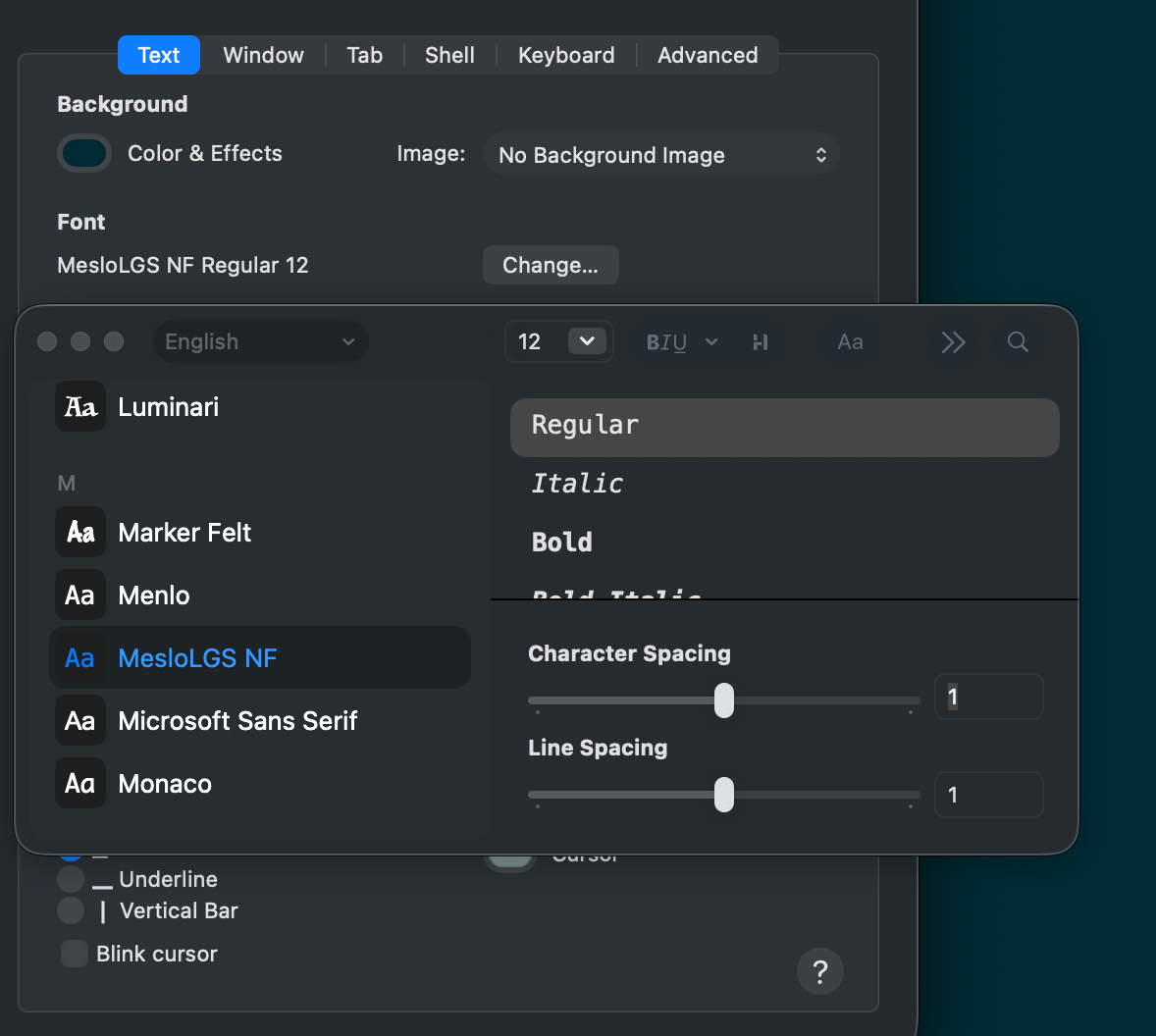Click the Menlo font Aa icon
1156x1036 pixels.
pyautogui.click(x=80, y=595)
